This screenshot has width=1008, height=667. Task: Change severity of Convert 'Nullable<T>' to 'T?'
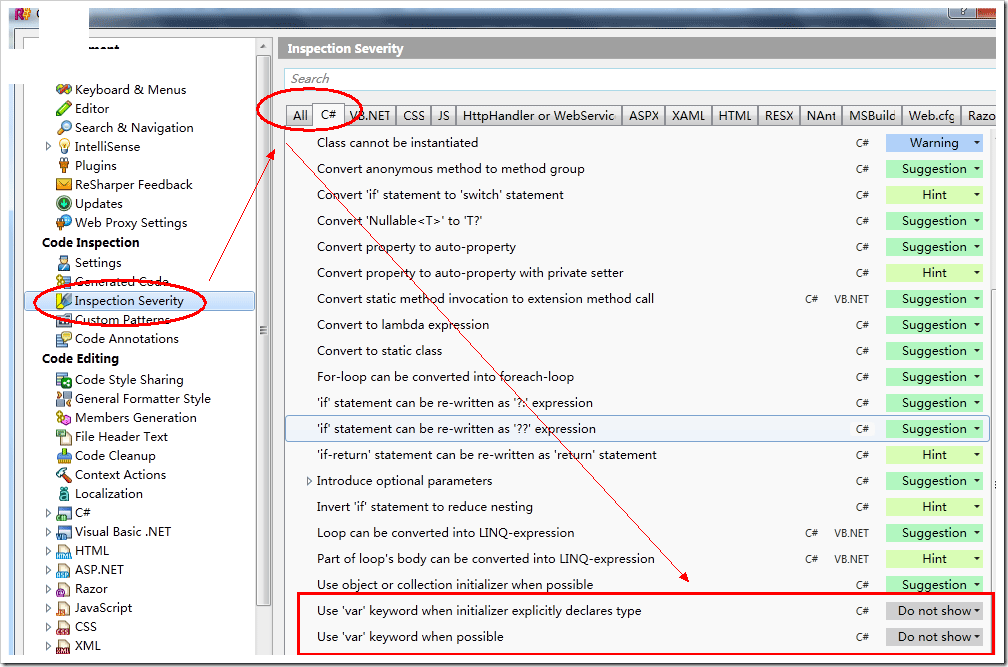[x=934, y=221]
